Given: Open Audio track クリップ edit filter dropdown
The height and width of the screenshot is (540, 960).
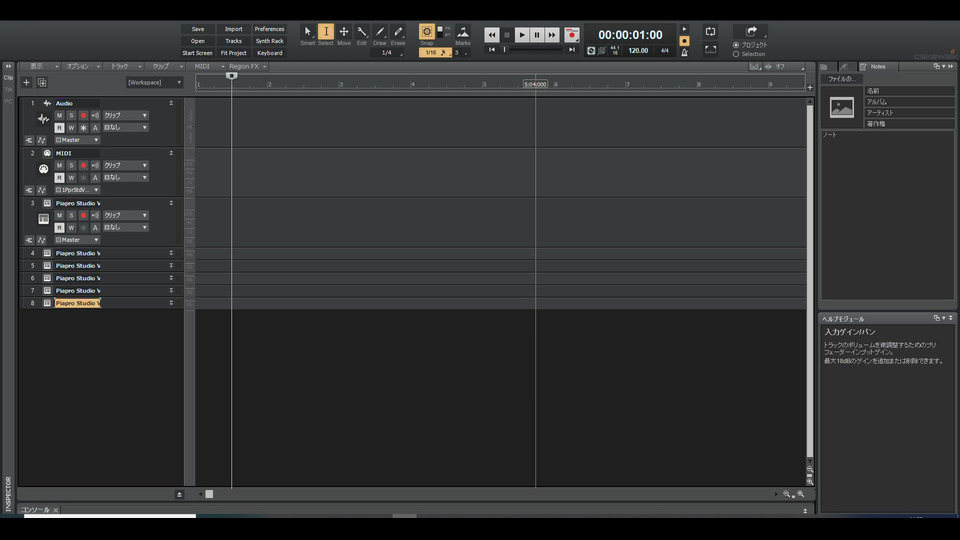Looking at the screenshot, I should click(x=125, y=115).
